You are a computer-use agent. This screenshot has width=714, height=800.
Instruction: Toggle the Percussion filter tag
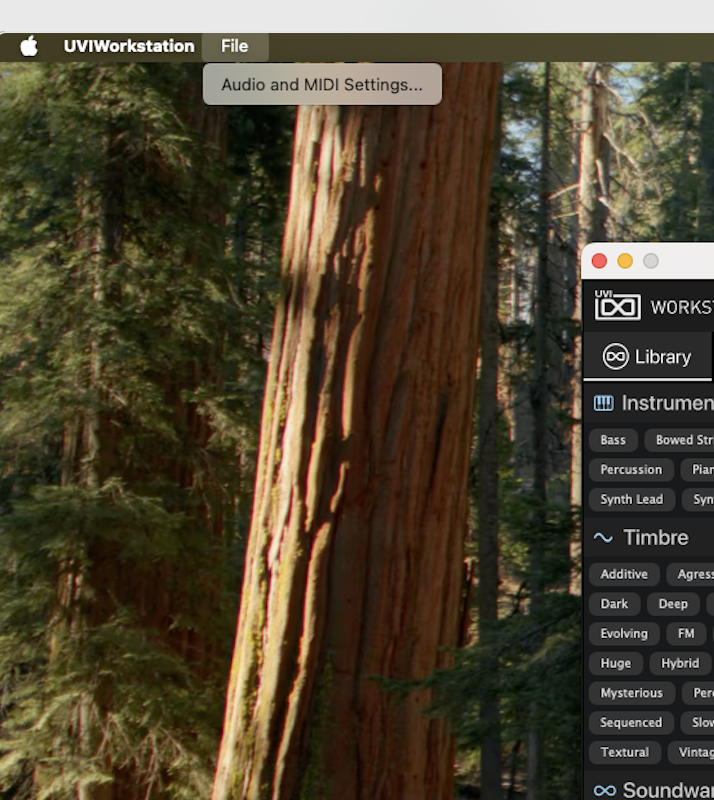(x=631, y=469)
